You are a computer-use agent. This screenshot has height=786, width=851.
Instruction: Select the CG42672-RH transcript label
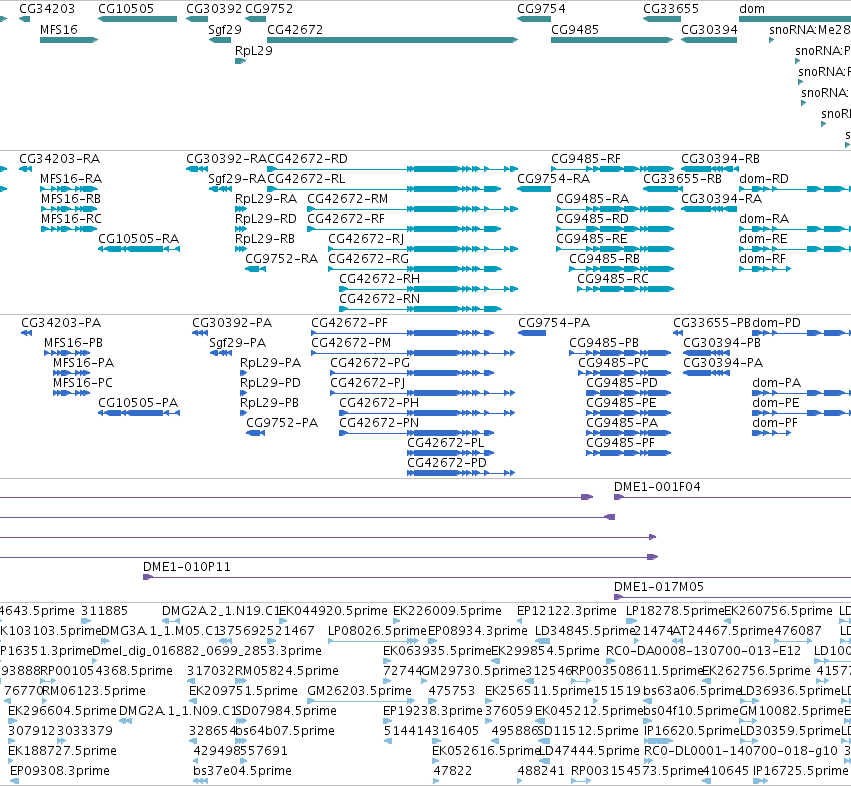point(379,279)
